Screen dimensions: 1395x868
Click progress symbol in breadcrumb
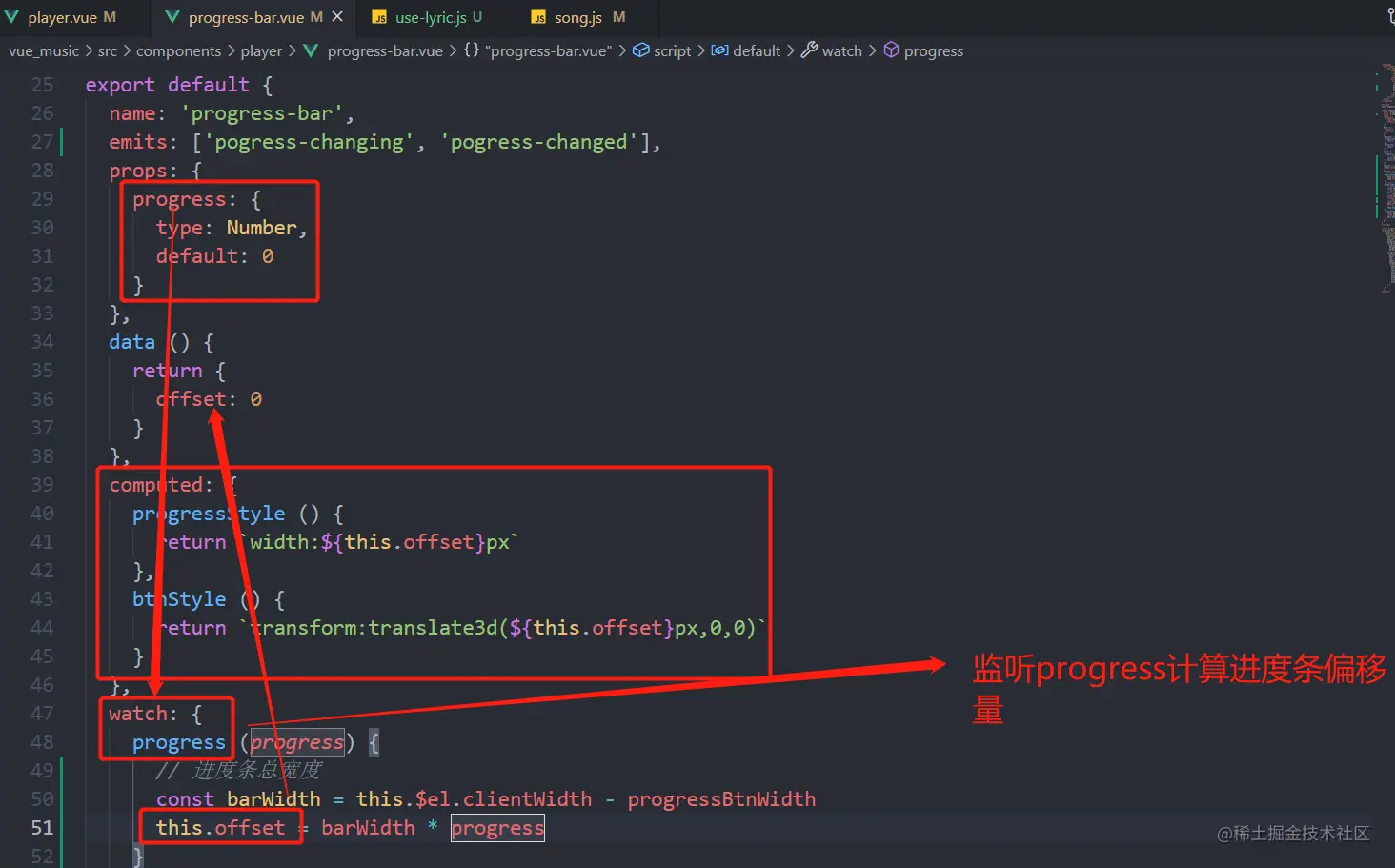coord(933,50)
